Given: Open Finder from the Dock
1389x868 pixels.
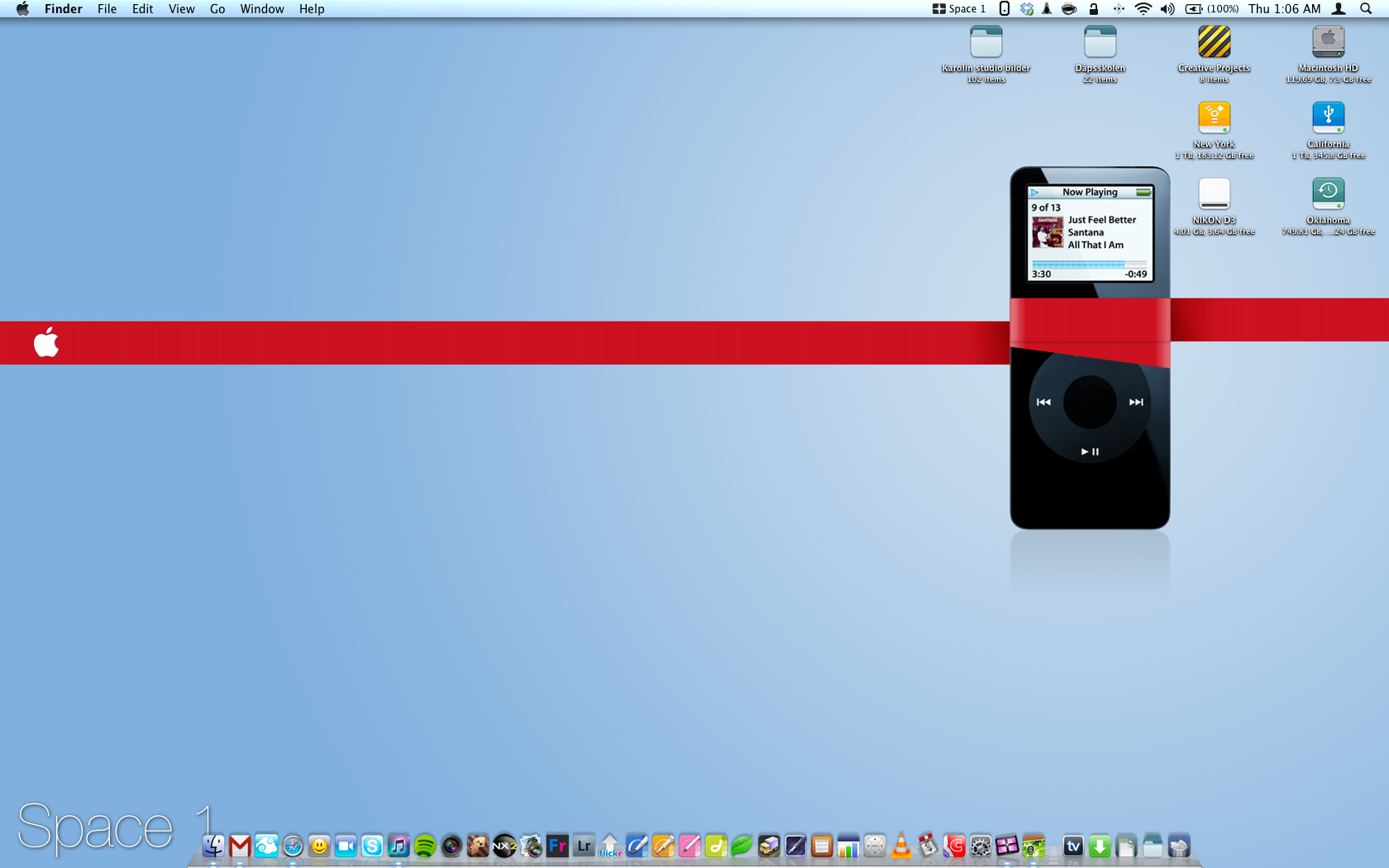Looking at the screenshot, I should [213, 846].
